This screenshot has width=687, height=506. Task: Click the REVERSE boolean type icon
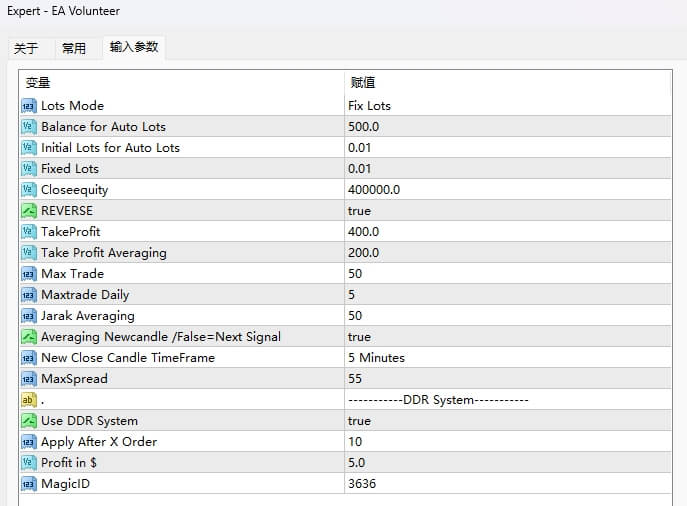pos(28,211)
